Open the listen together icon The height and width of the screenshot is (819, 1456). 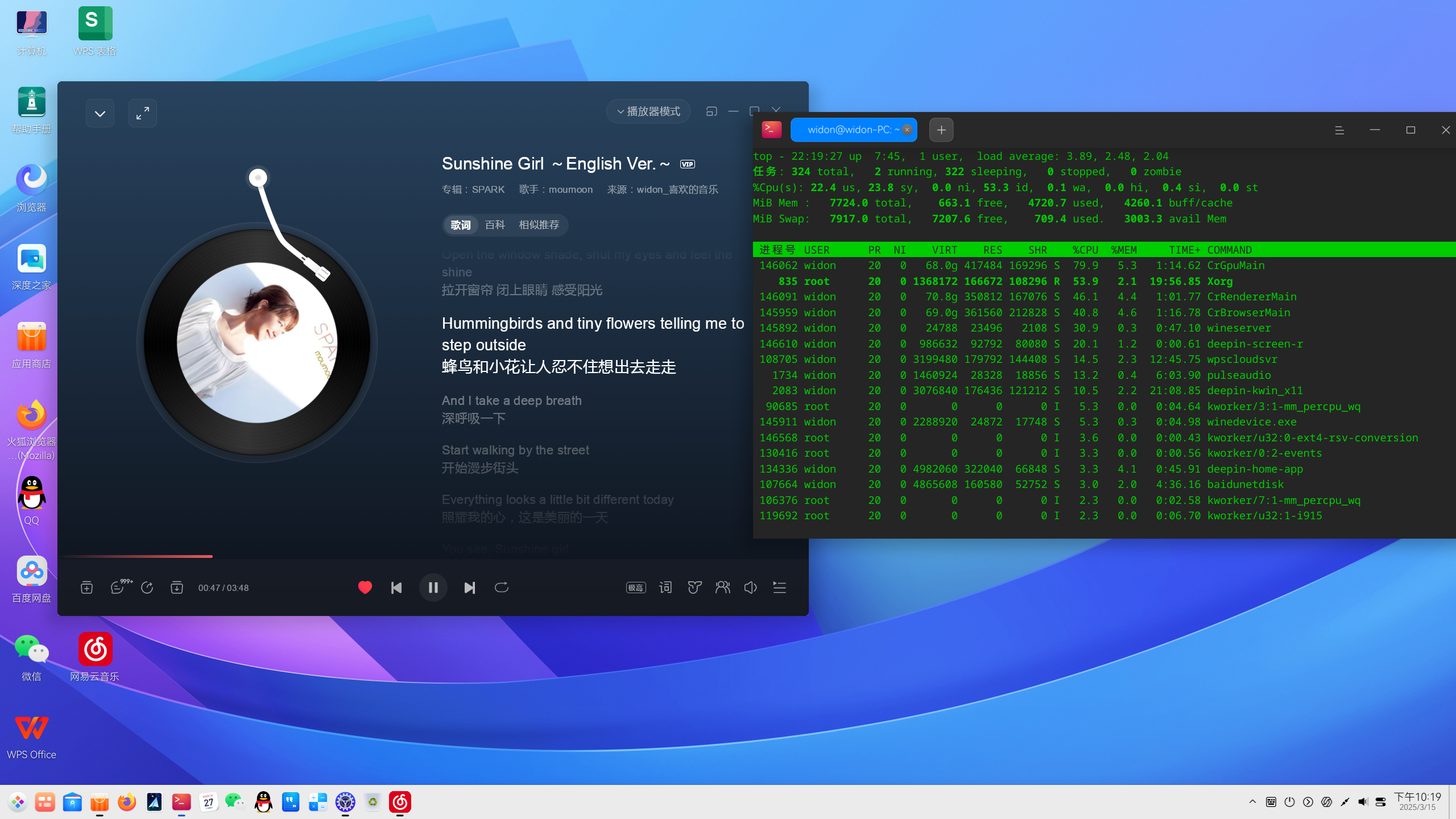[x=723, y=588]
